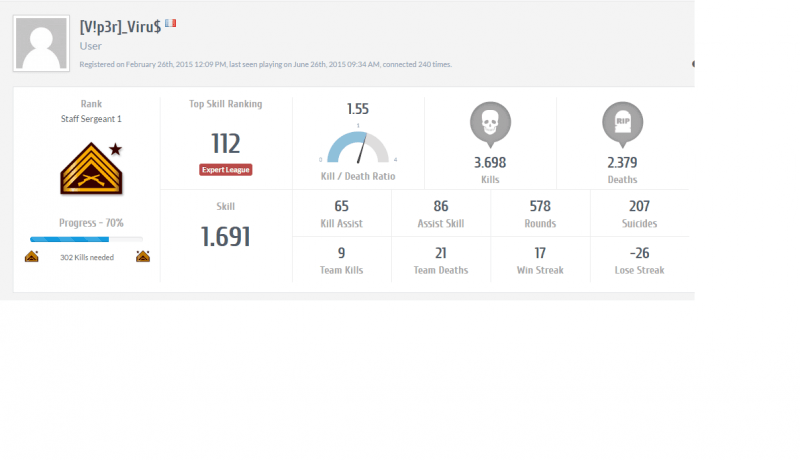Click the Rounds stat showing 578
This screenshot has height=460, width=800.
point(541,213)
